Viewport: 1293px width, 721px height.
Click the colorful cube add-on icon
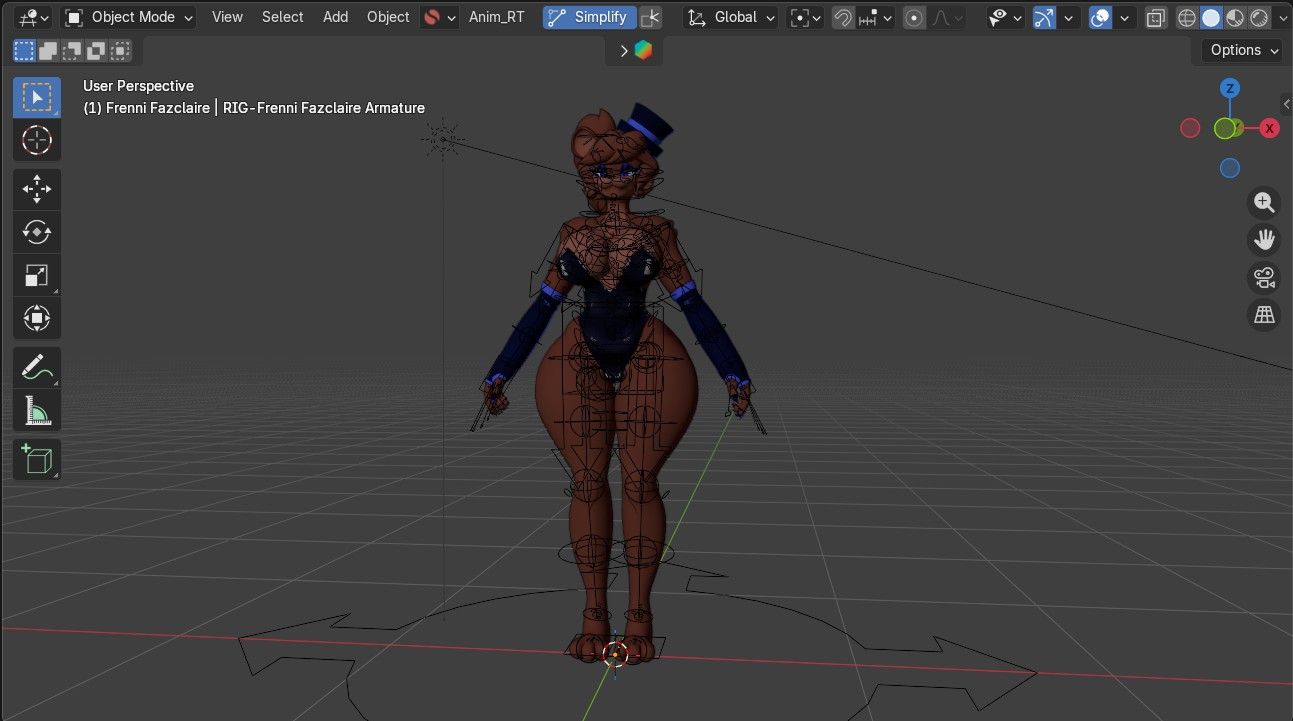(643, 50)
